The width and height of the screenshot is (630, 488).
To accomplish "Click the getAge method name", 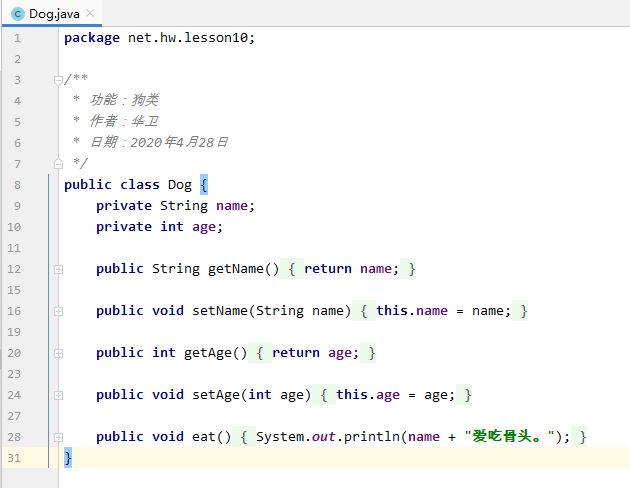I will click(208, 353).
